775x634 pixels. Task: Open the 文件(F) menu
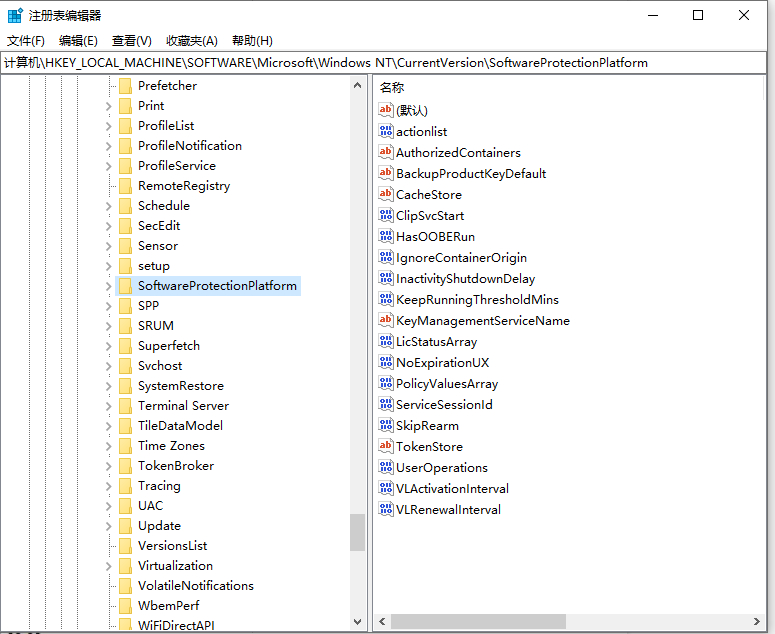click(x=26, y=40)
